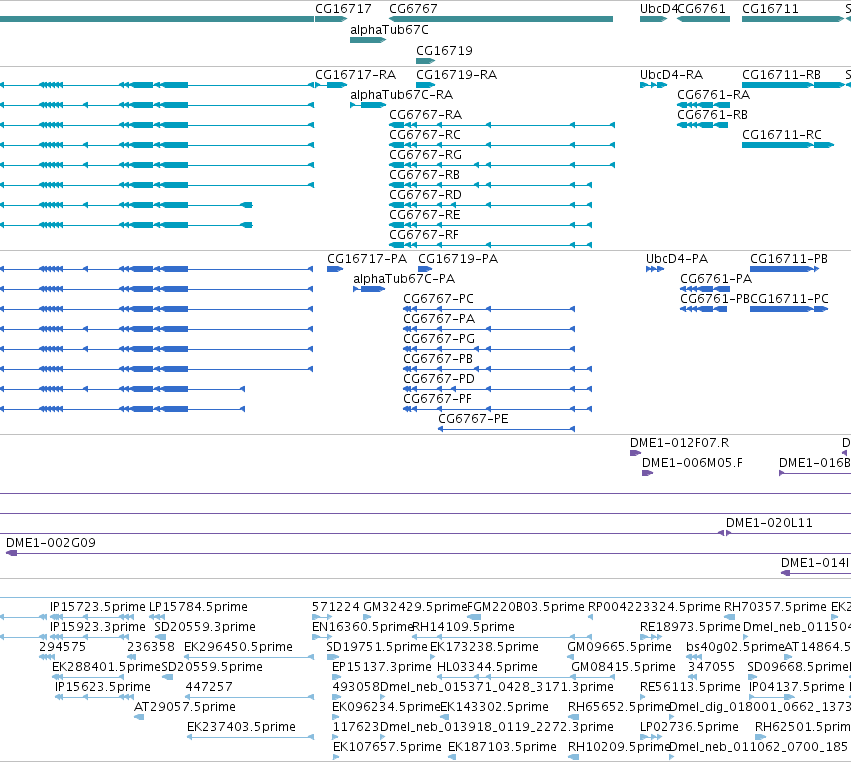Select the CG16719-PA protein label

click(x=458, y=258)
